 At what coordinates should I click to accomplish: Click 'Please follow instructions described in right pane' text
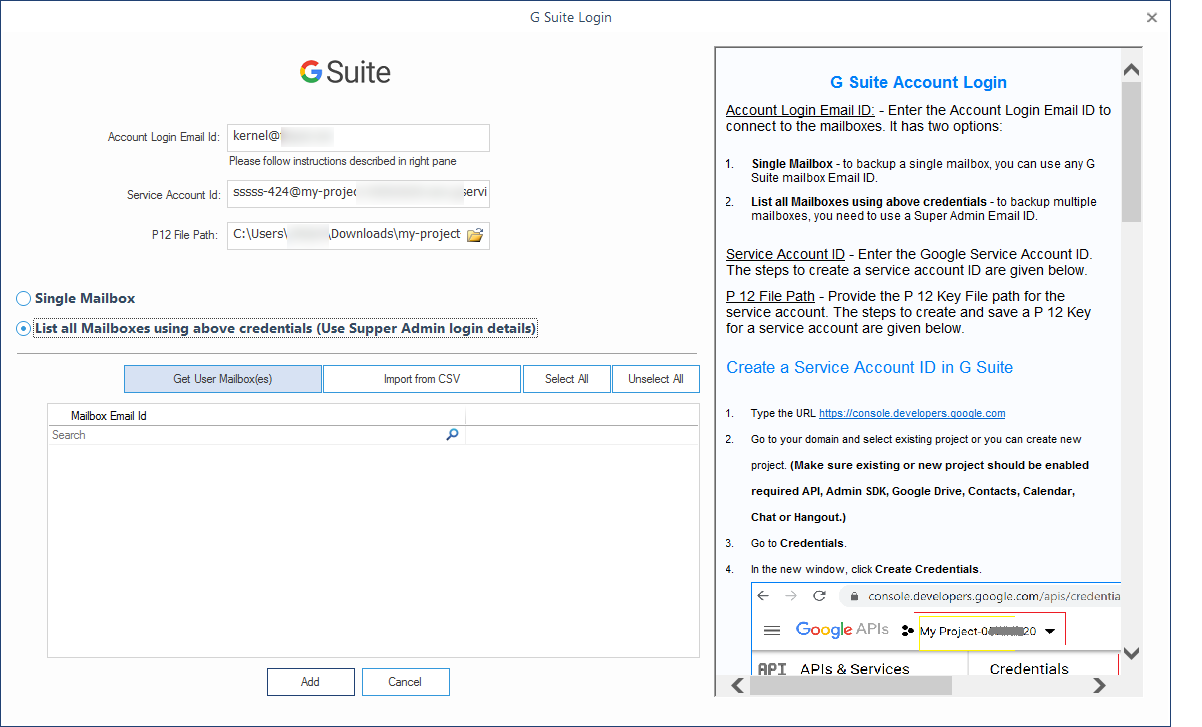[343, 161]
